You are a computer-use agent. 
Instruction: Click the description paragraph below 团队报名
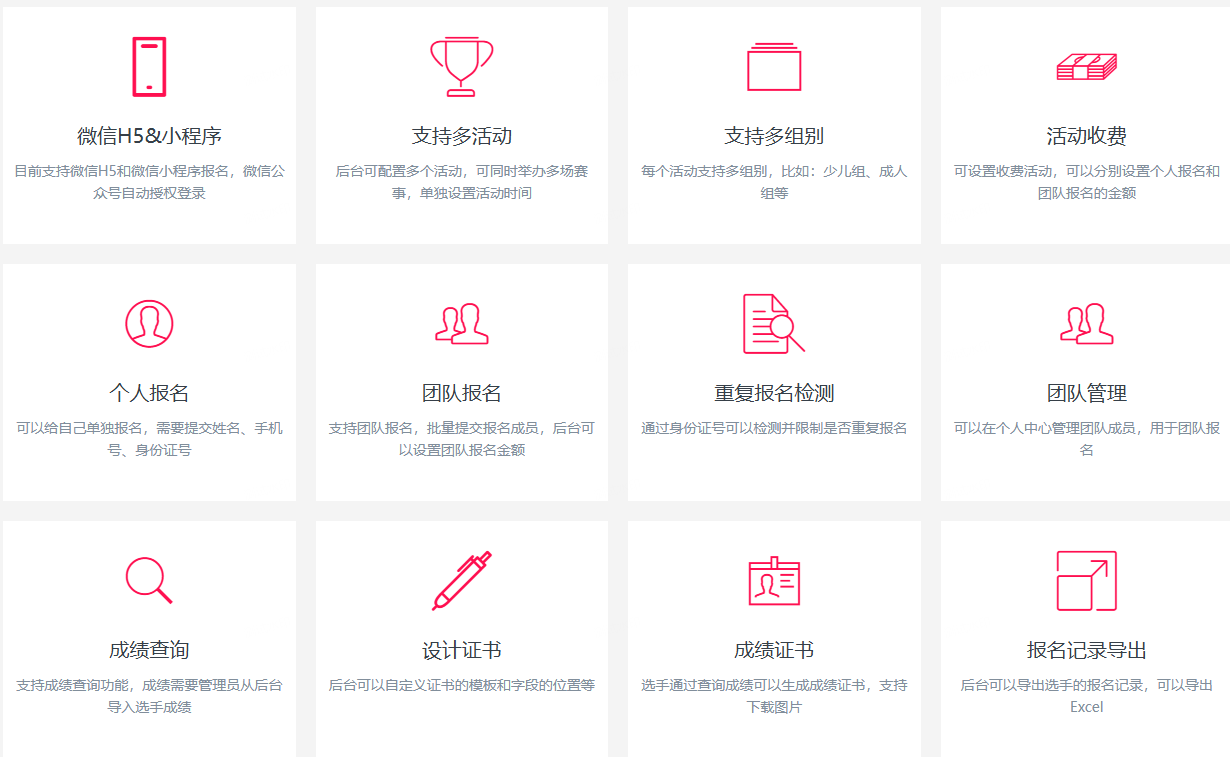461,439
